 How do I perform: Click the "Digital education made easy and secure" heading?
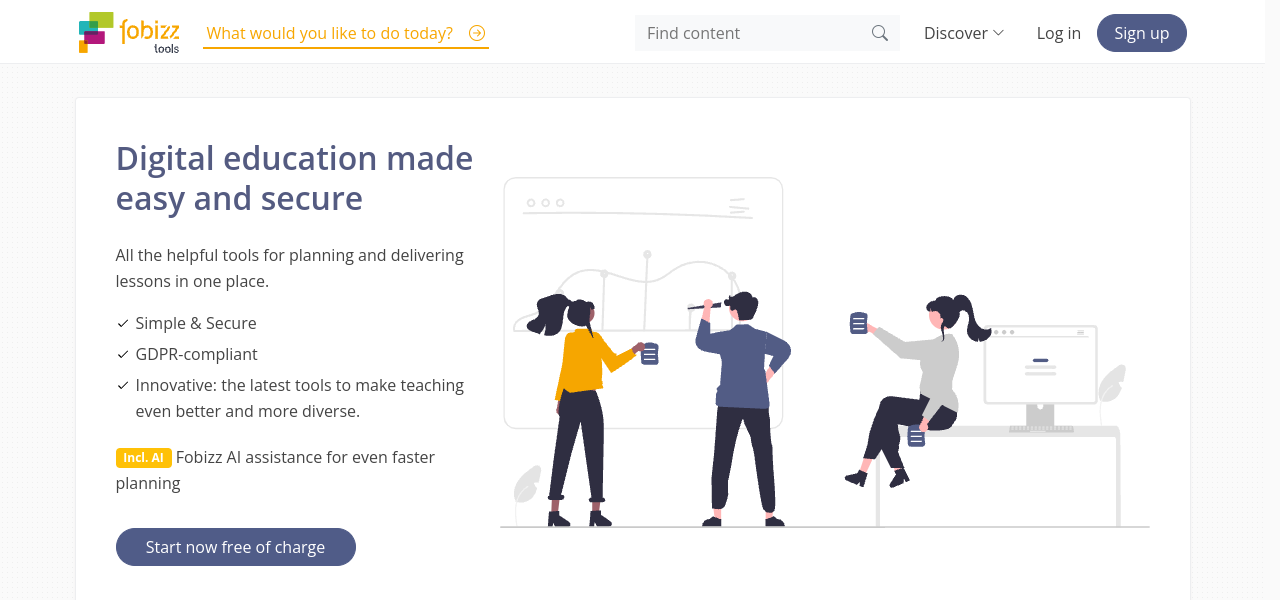294,178
